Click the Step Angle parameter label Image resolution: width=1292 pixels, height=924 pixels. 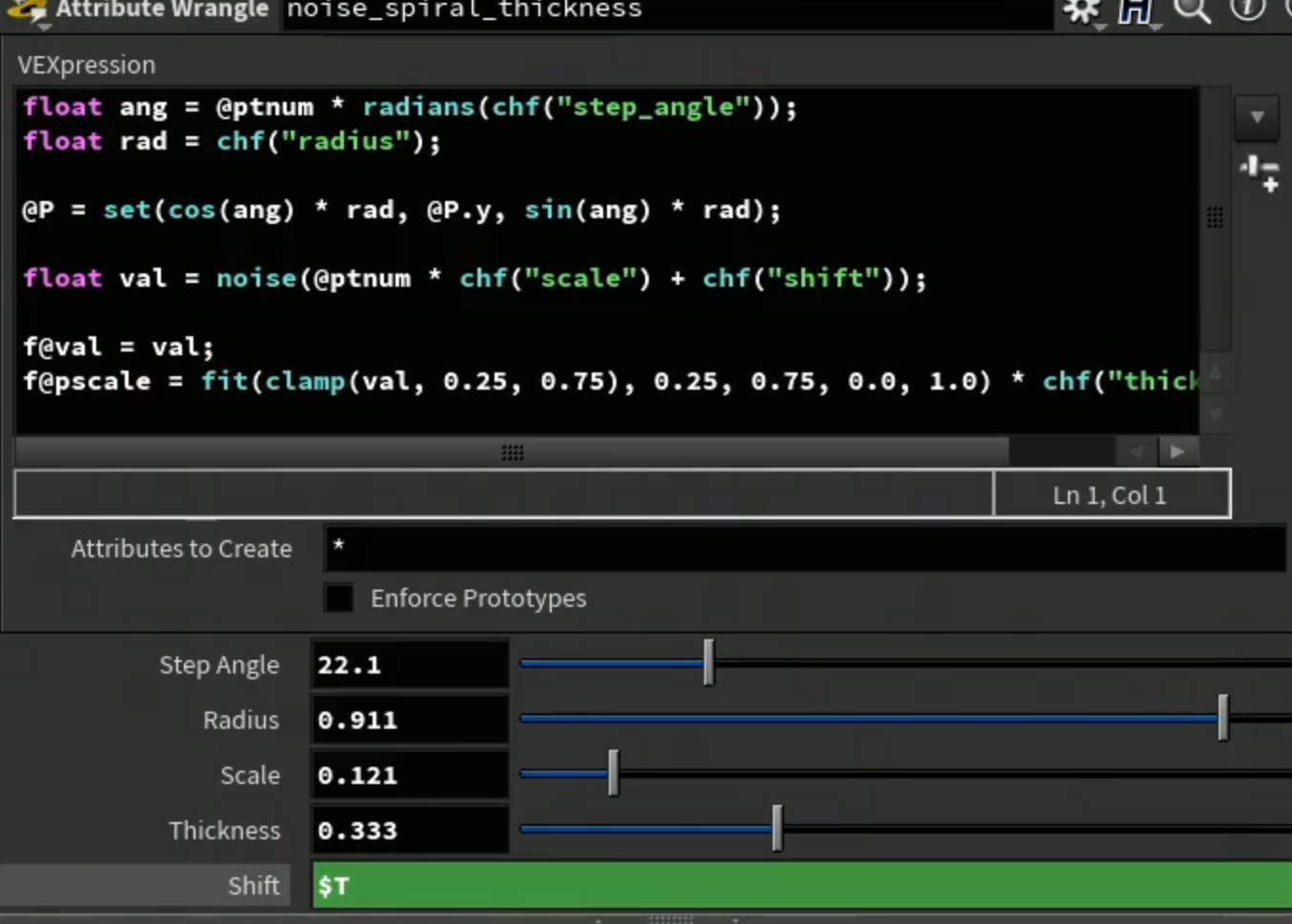[x=219, y=665]
